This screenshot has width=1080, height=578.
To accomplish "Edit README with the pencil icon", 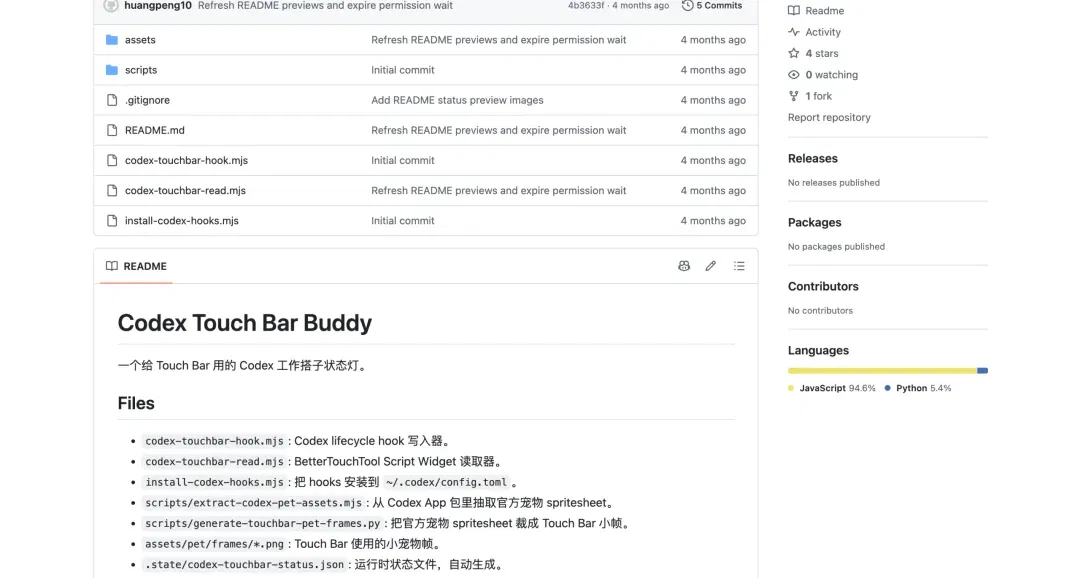I will [711, 266].
